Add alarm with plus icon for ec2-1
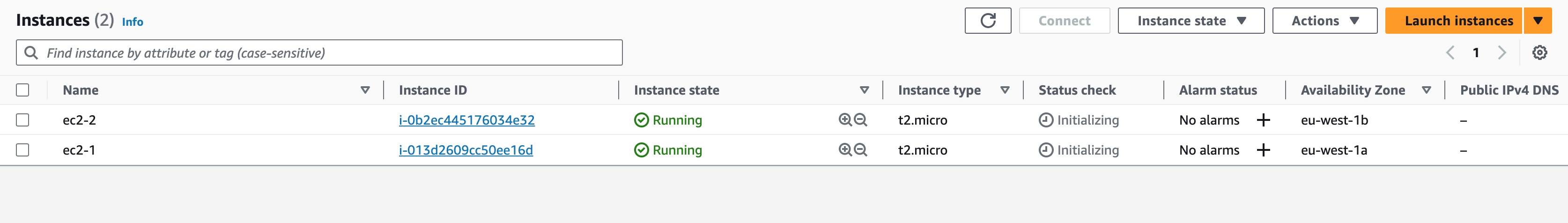The height and width of the screenshot is (223, 1568). point(1263,150)
